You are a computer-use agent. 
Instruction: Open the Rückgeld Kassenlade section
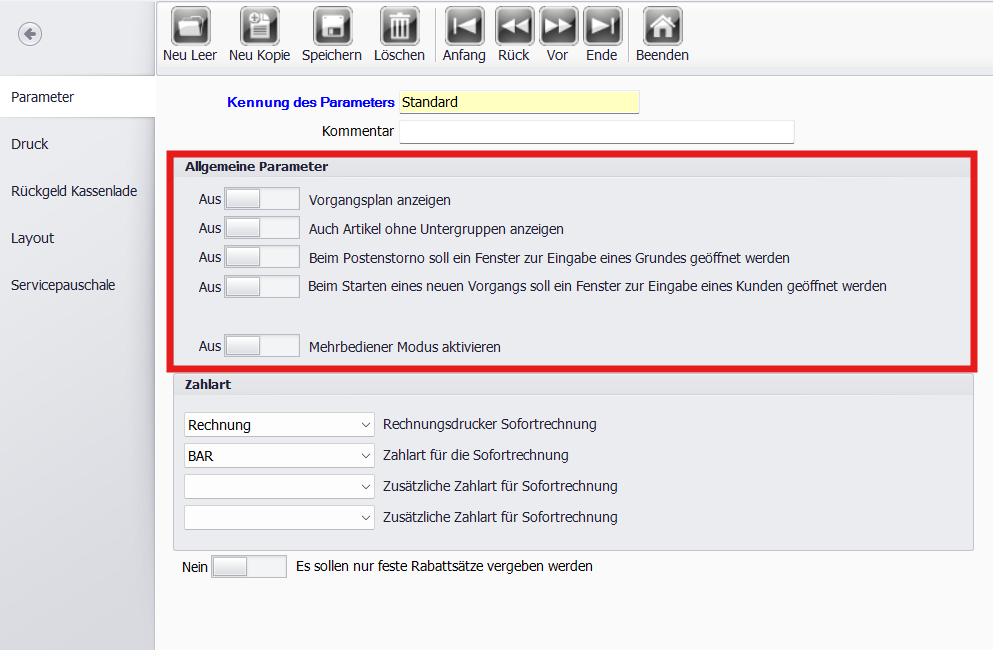74,191
